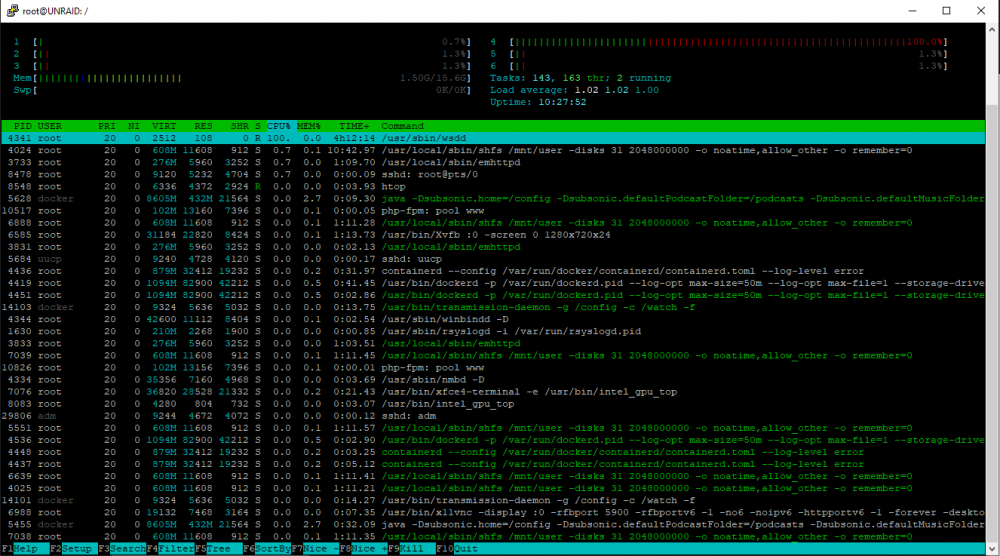Image resolution: width=1000 pixels, height=556 pixels.
Task: Select the htop process row
Action: pyautogui.click(x=493, y=187)
